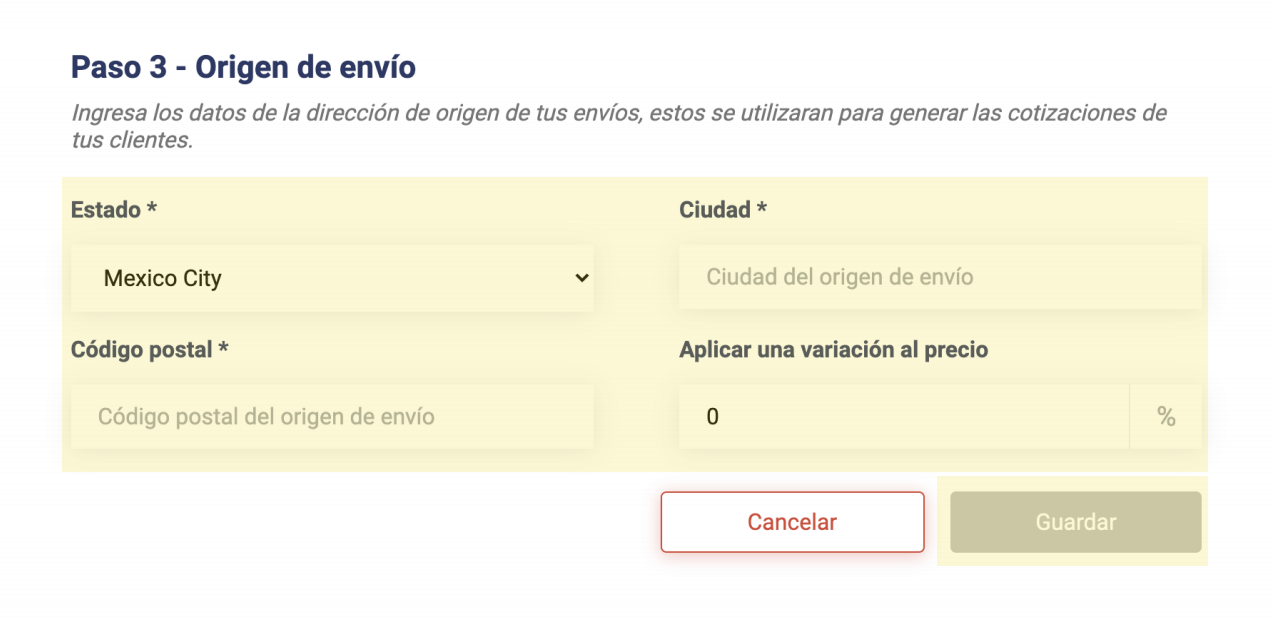Open the Estado dropdown showing Mexico City
Viewport: 1272px width, 620px height.
(x=332, y=278)
